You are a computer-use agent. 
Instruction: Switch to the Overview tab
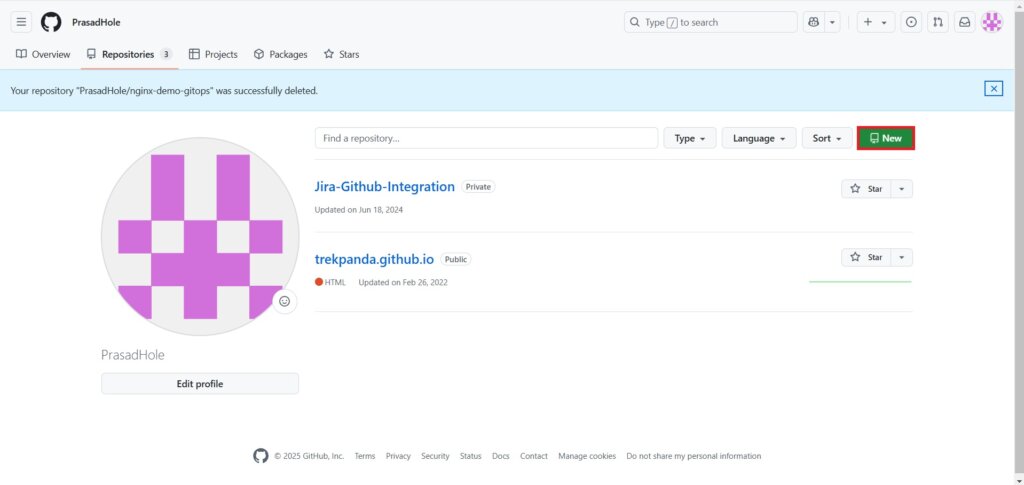43,54
